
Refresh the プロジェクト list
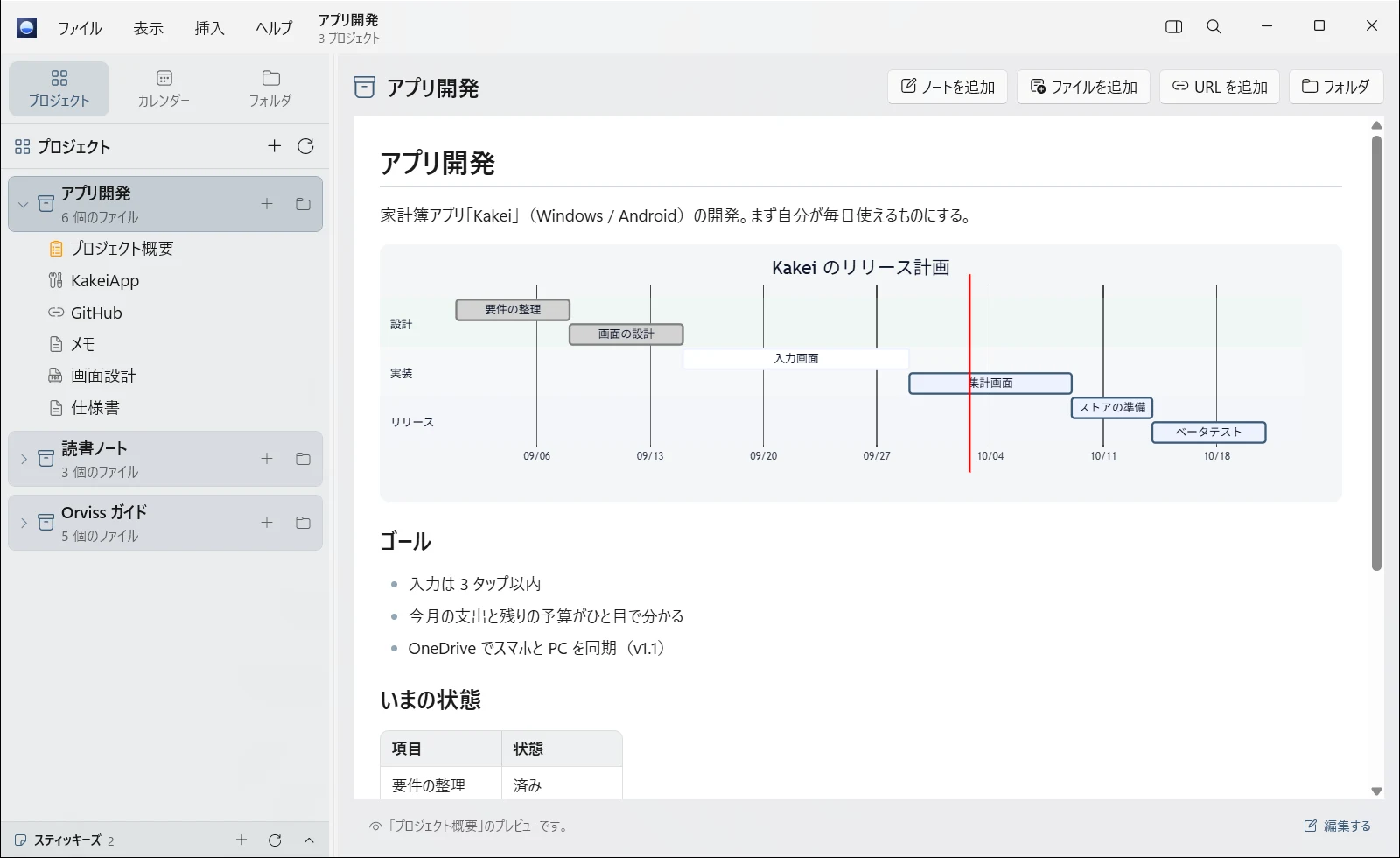[x=305, y=146]
